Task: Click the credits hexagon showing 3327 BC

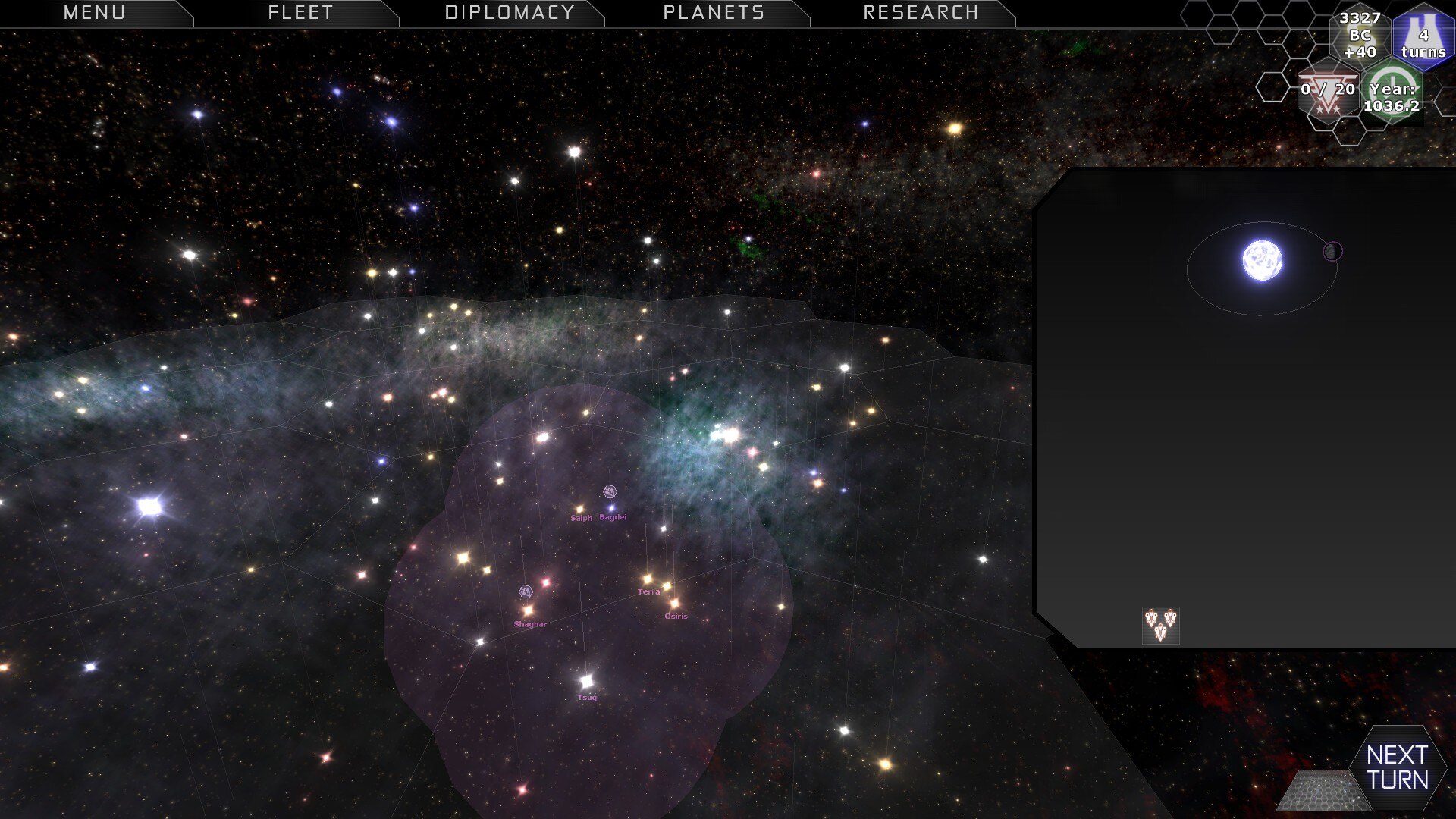Action: coord(1360,35)
